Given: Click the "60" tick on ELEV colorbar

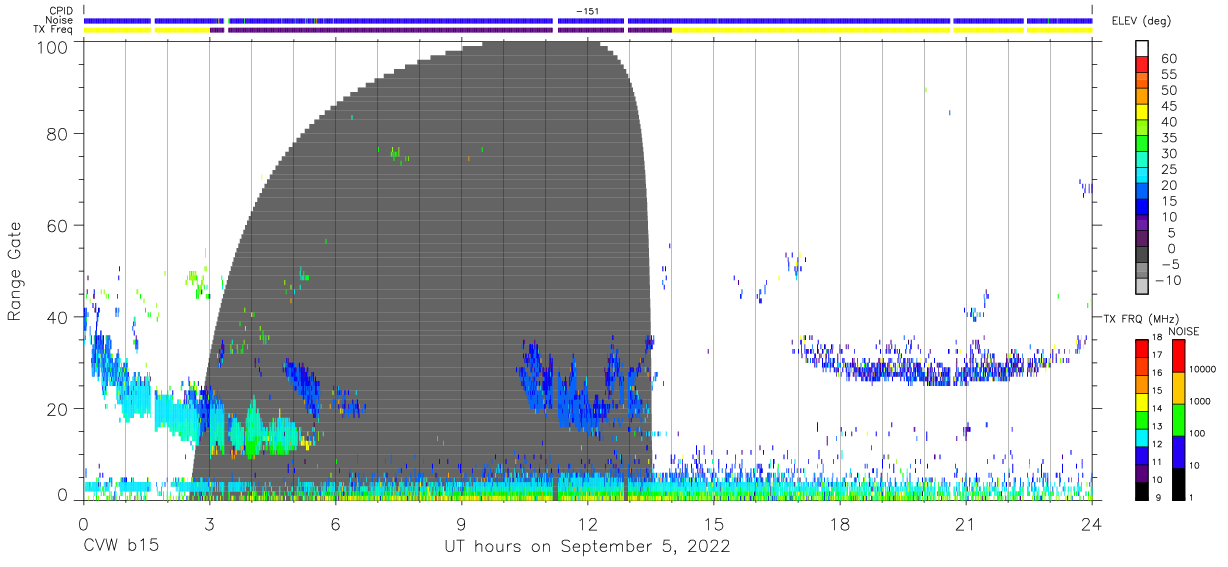Looking at the screenshot, I should [1167, 59].
